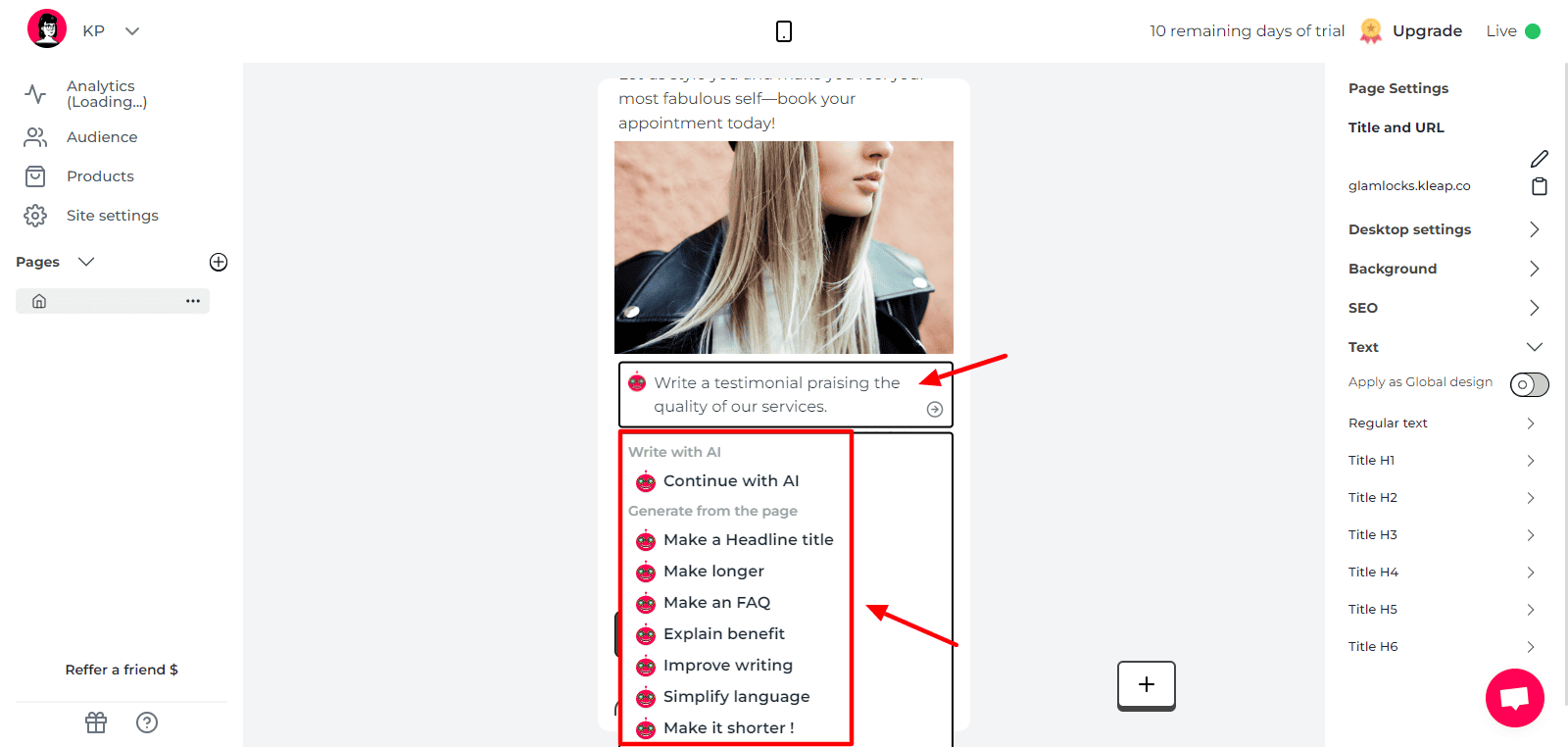Open the help question mark icon
The image size is (1568, 747).
coord(147,722)
